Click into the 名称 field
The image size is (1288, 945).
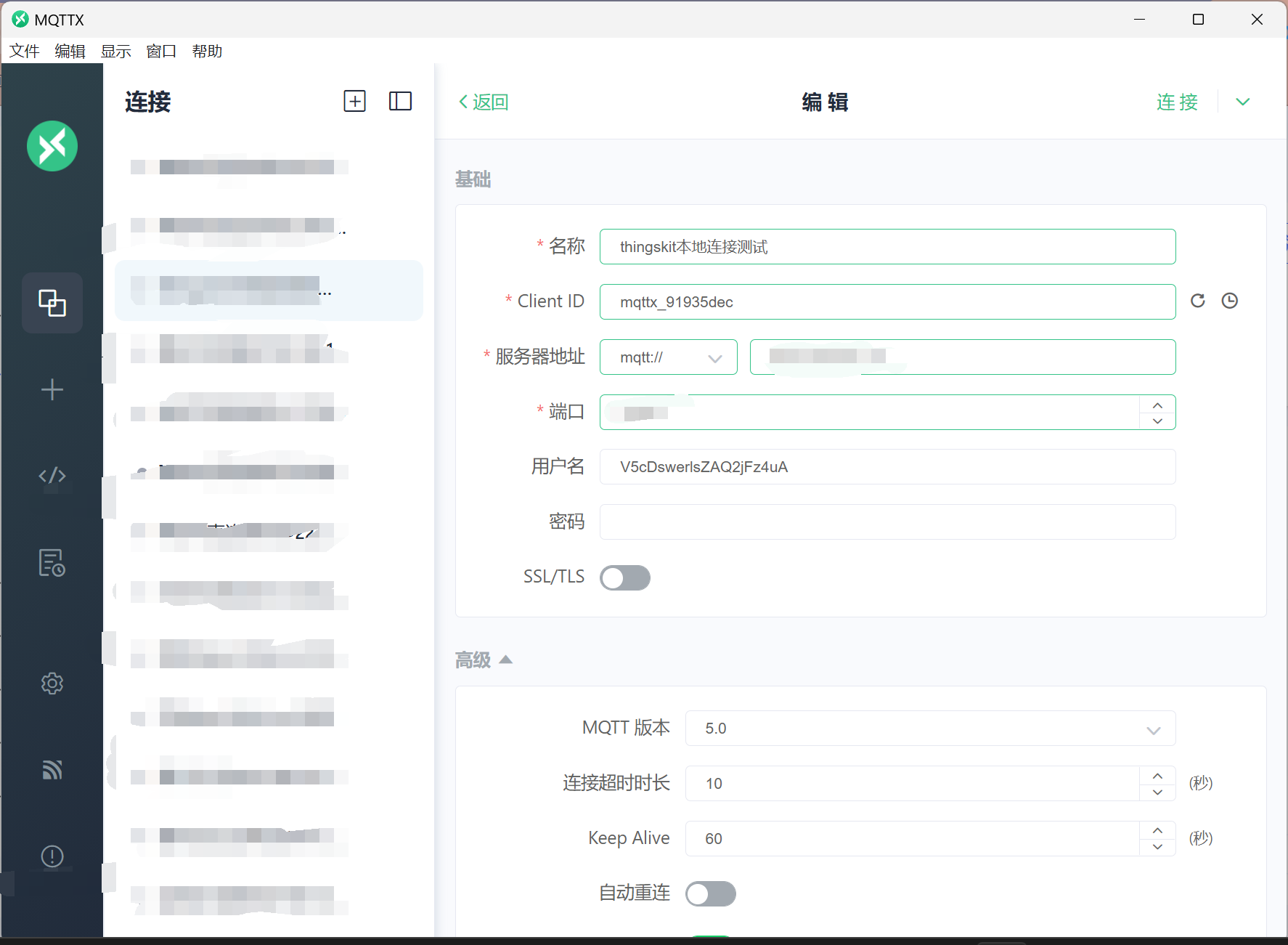click(x=888, y=247)
